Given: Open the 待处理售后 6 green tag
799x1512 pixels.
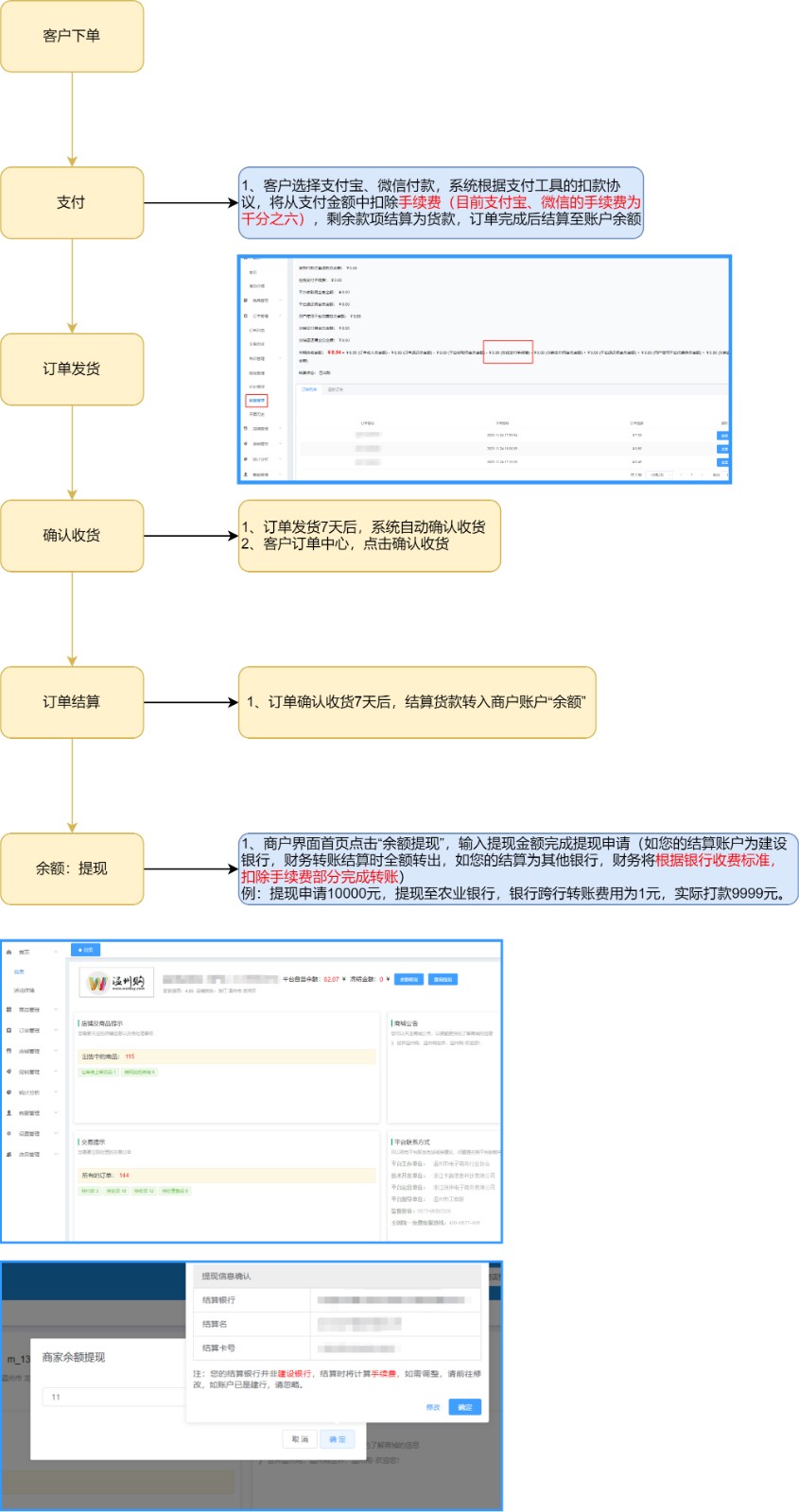Looking at the screenshot, I should tap(175, 1191).
